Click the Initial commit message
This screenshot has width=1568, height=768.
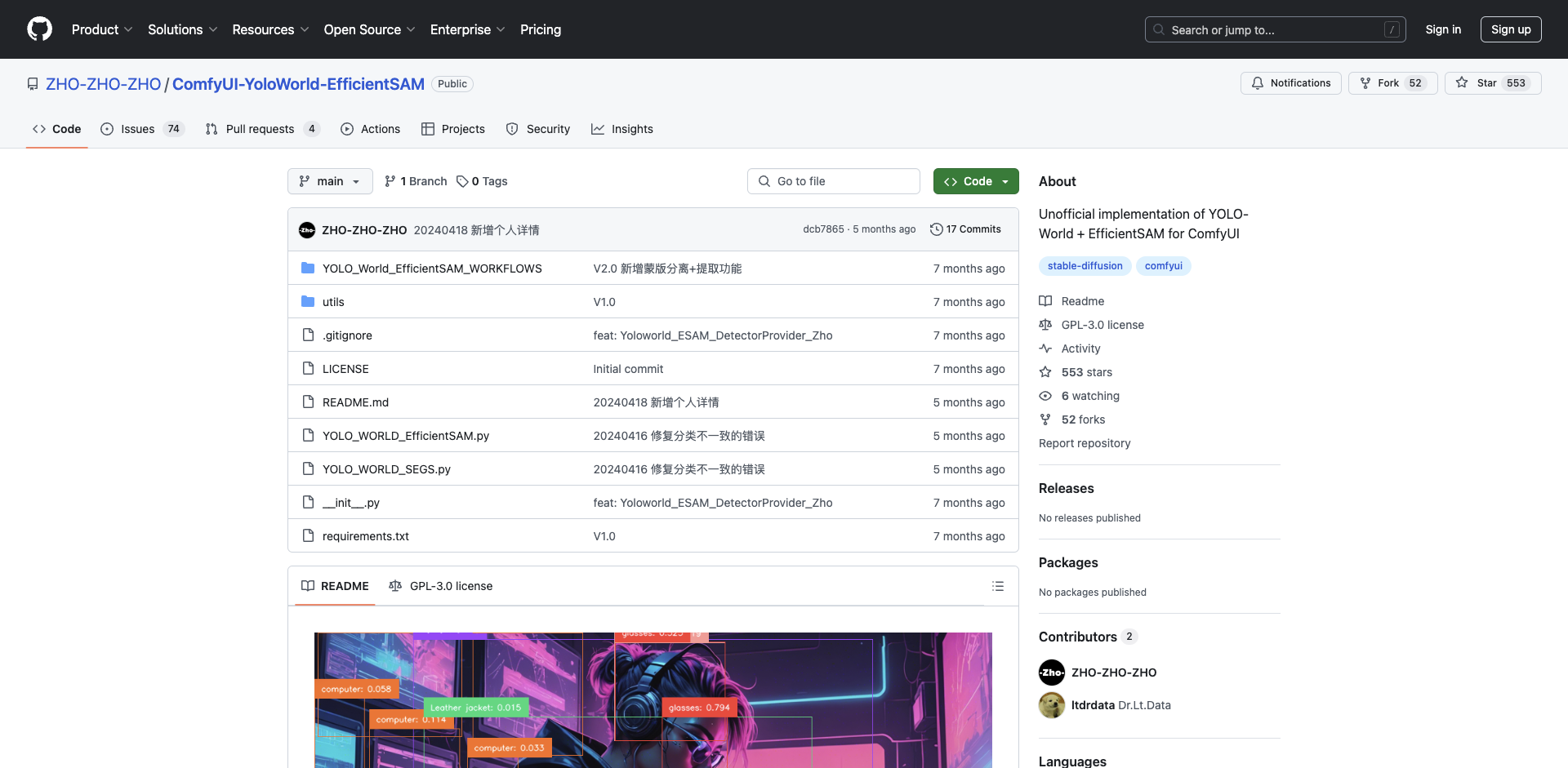pos(628,369)
